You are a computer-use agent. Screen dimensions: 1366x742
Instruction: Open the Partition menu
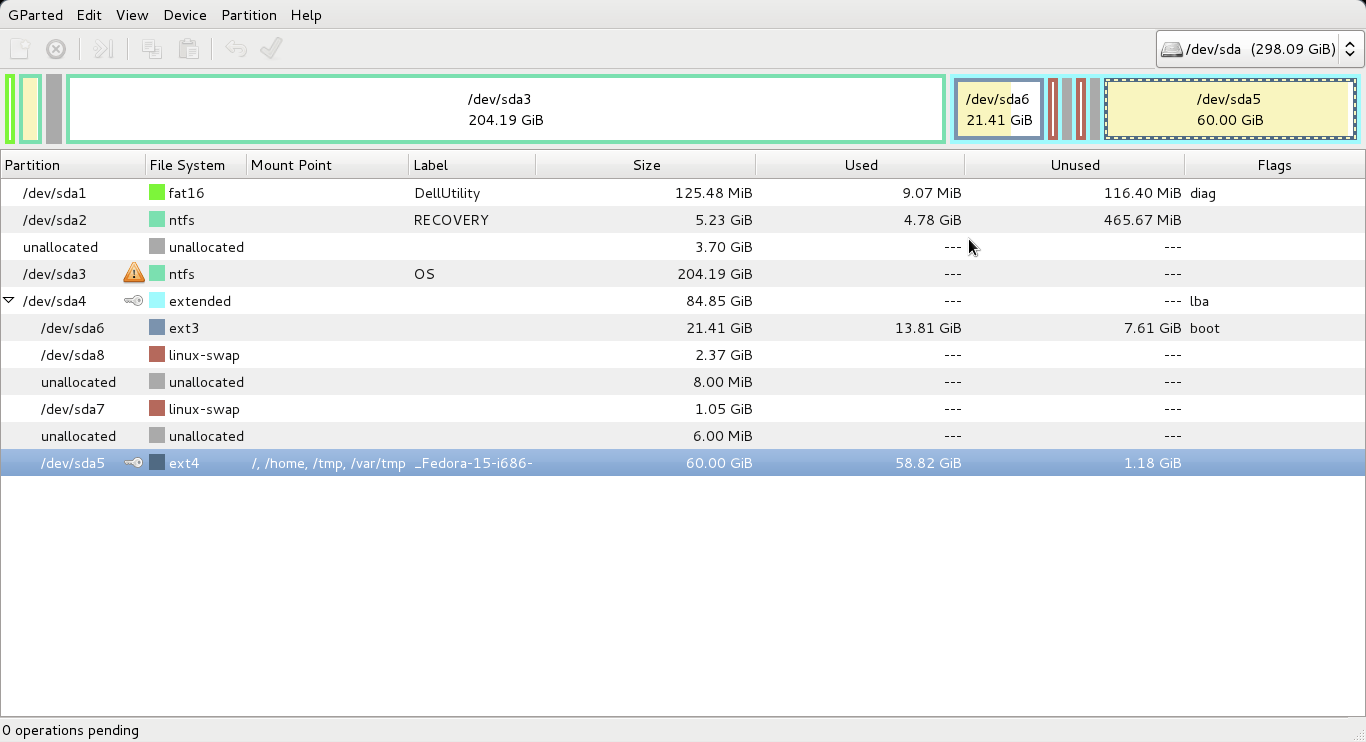coord(248,15)
